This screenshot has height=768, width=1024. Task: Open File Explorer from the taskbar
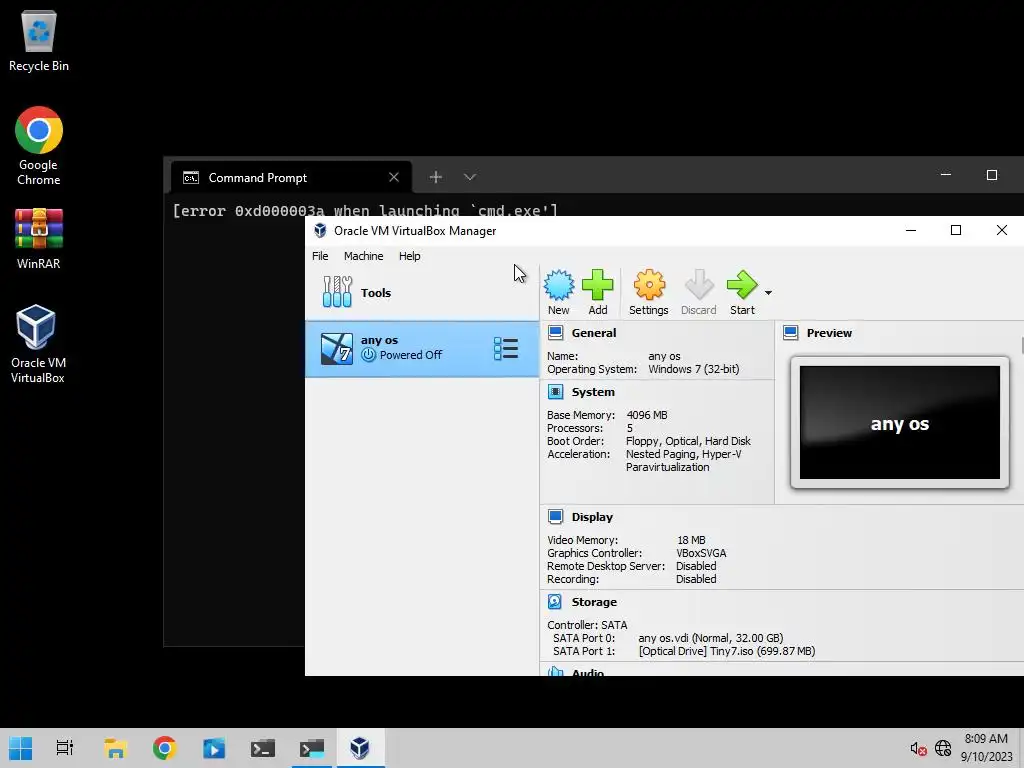click(116, 748)
